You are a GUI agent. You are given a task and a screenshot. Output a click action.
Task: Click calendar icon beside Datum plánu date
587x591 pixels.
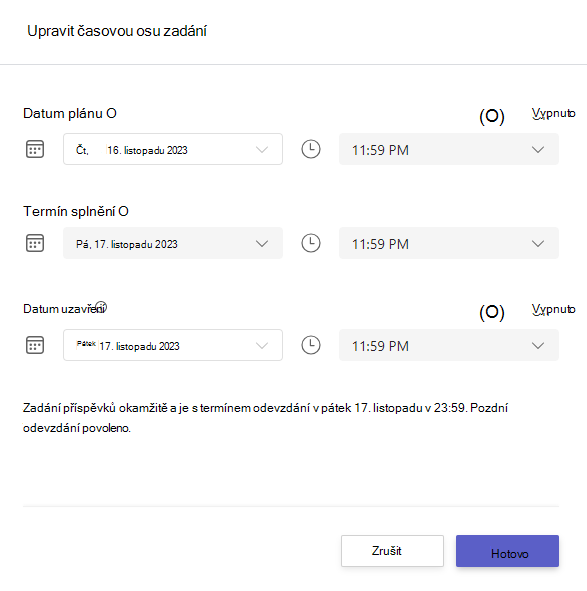[35, 149]
